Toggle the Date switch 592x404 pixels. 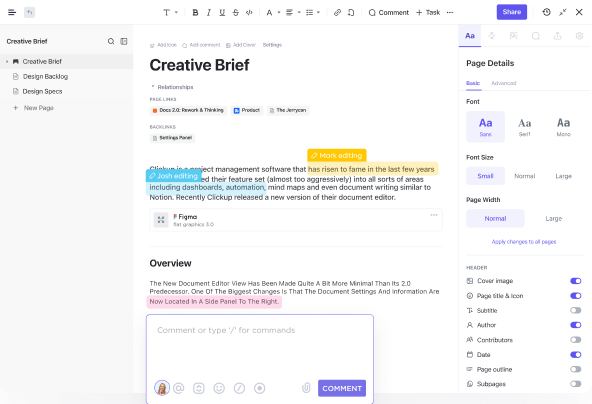click(575, 355)
